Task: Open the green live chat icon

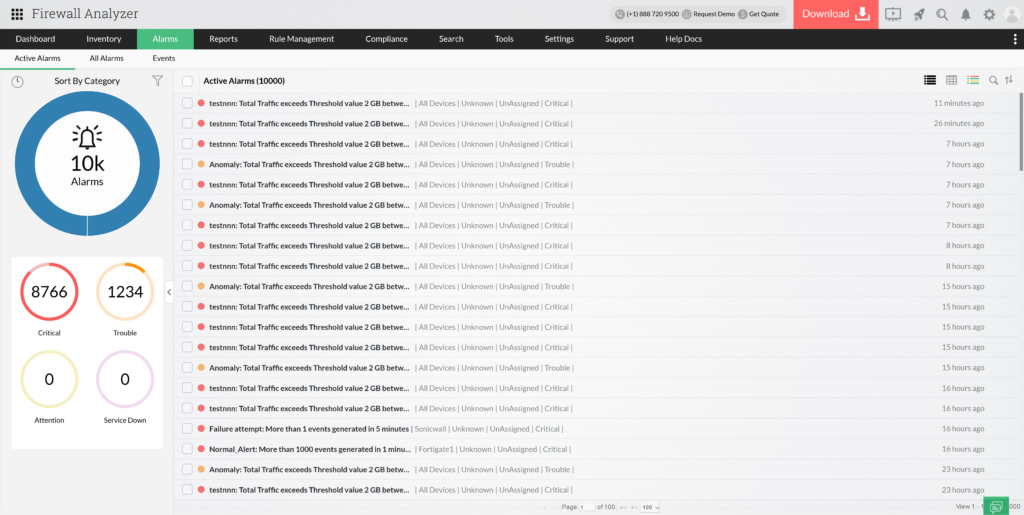Action: point(995,506)
